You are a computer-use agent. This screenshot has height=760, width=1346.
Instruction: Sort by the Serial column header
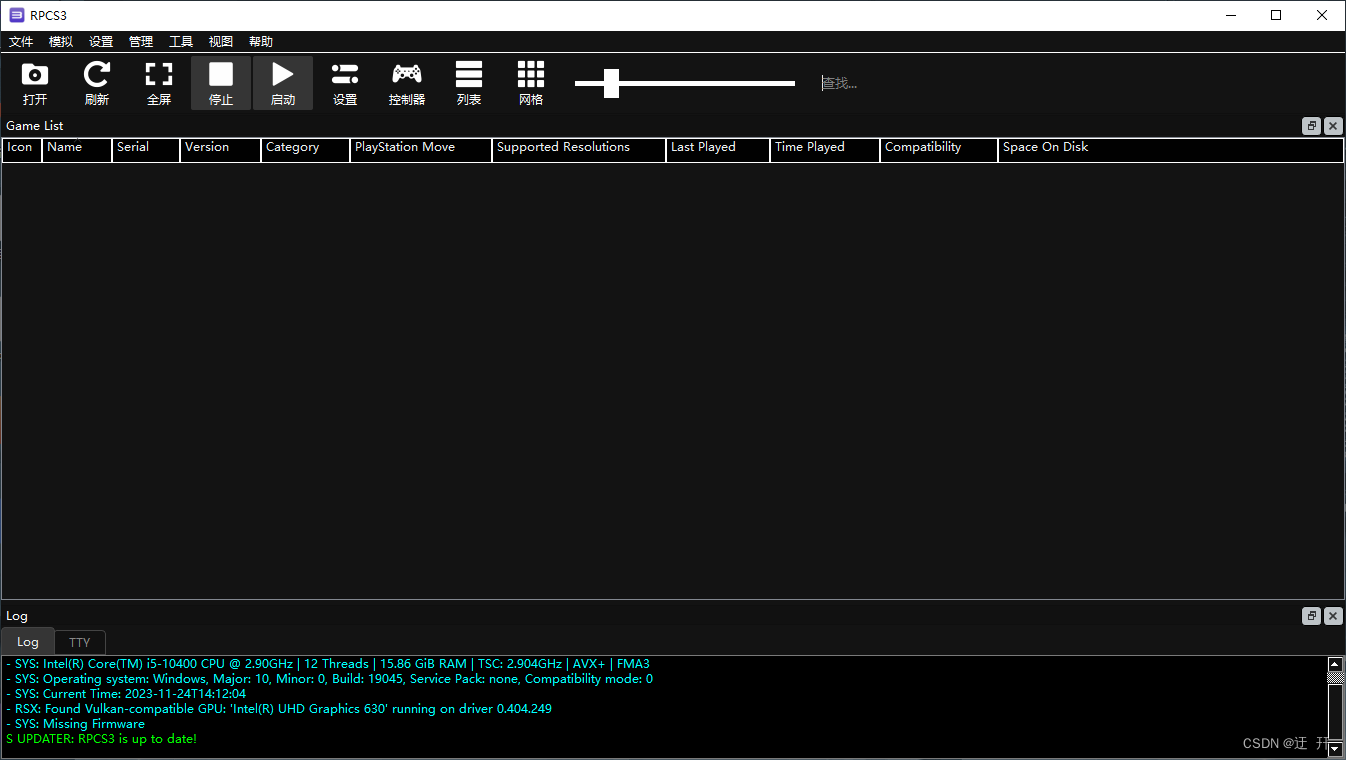click(146, 148)
